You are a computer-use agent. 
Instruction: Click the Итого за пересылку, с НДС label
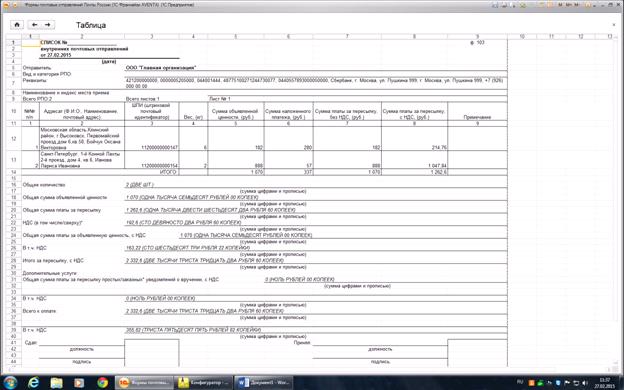click(53, 261)
